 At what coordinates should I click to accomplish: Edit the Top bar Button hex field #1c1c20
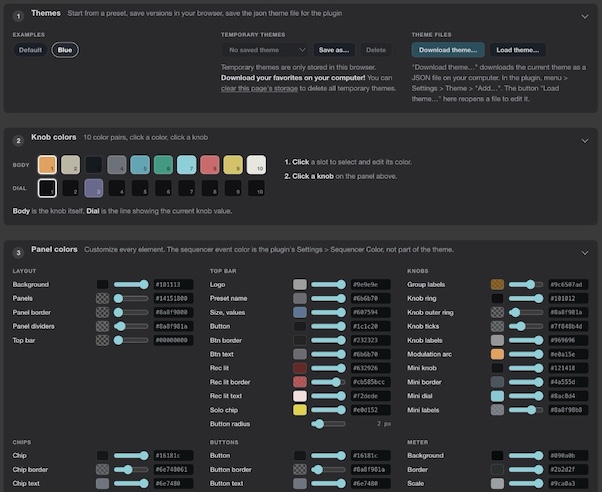370,326
